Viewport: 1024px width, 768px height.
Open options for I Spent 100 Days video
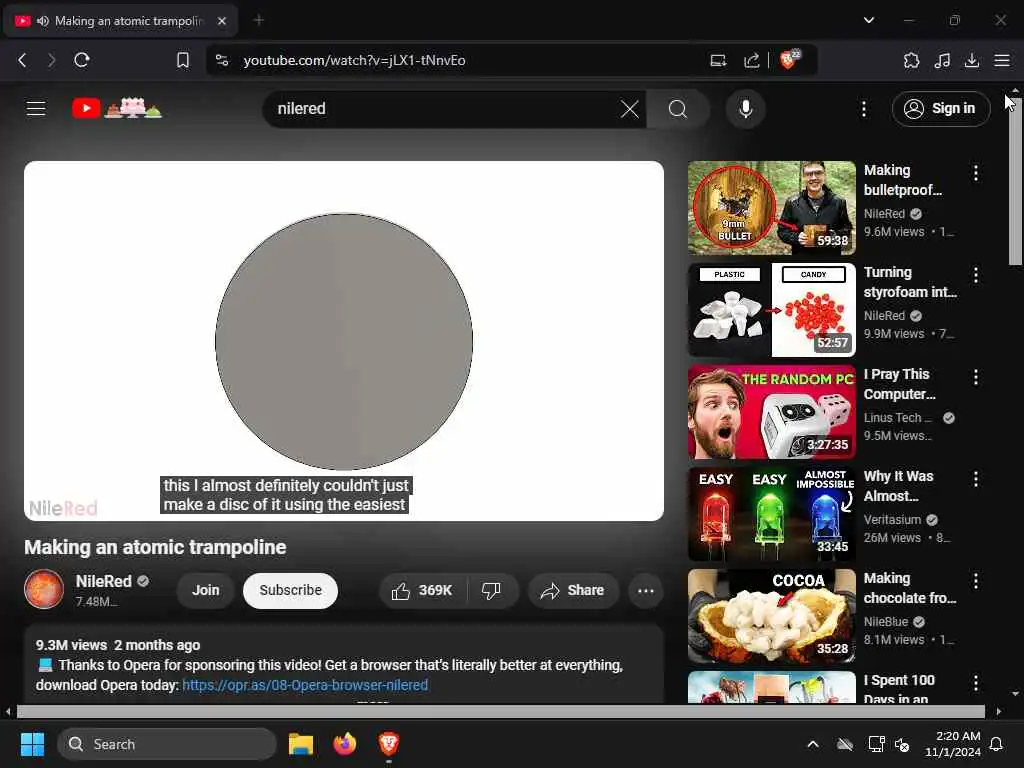click(x=976, y=683)
